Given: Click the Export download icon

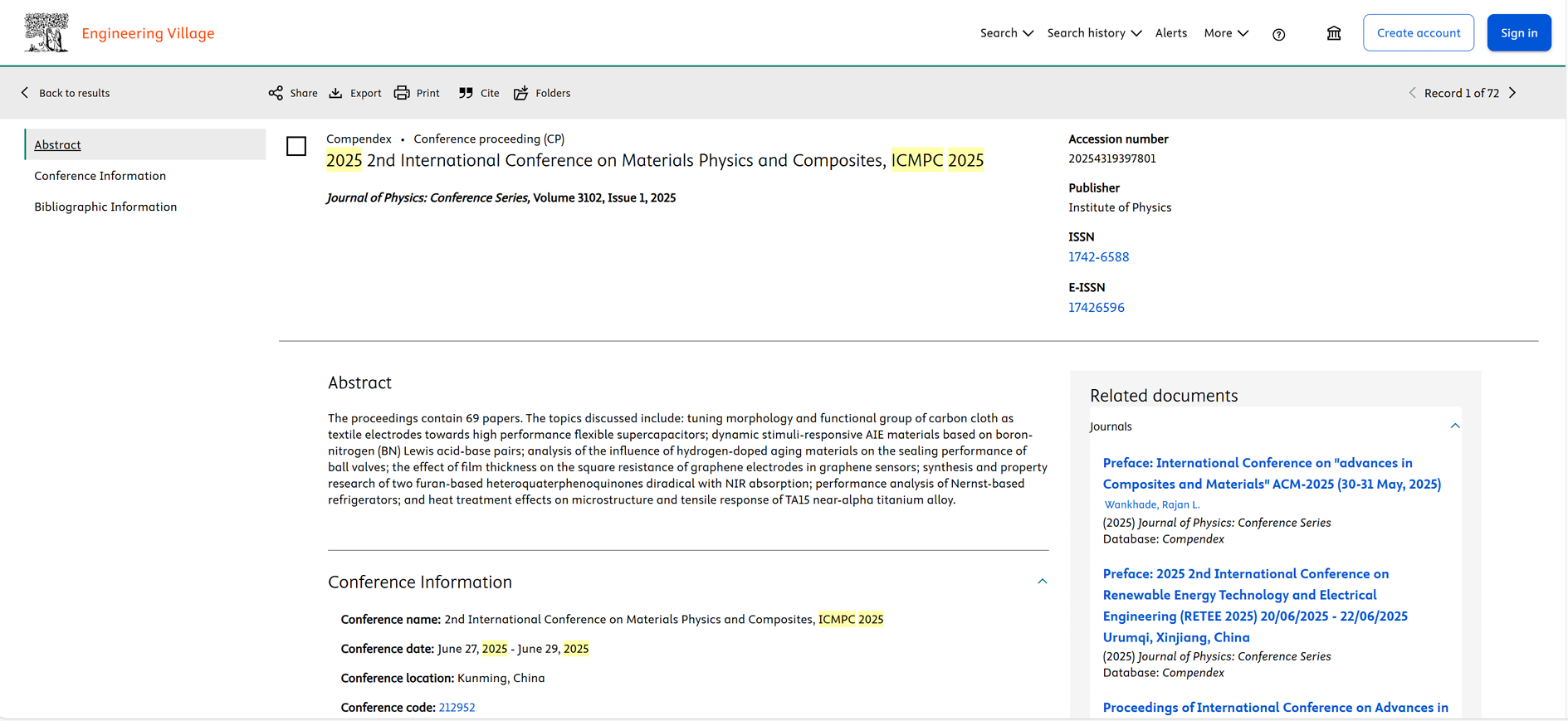Looking at the screenshot, I should (x=335, y=93).
